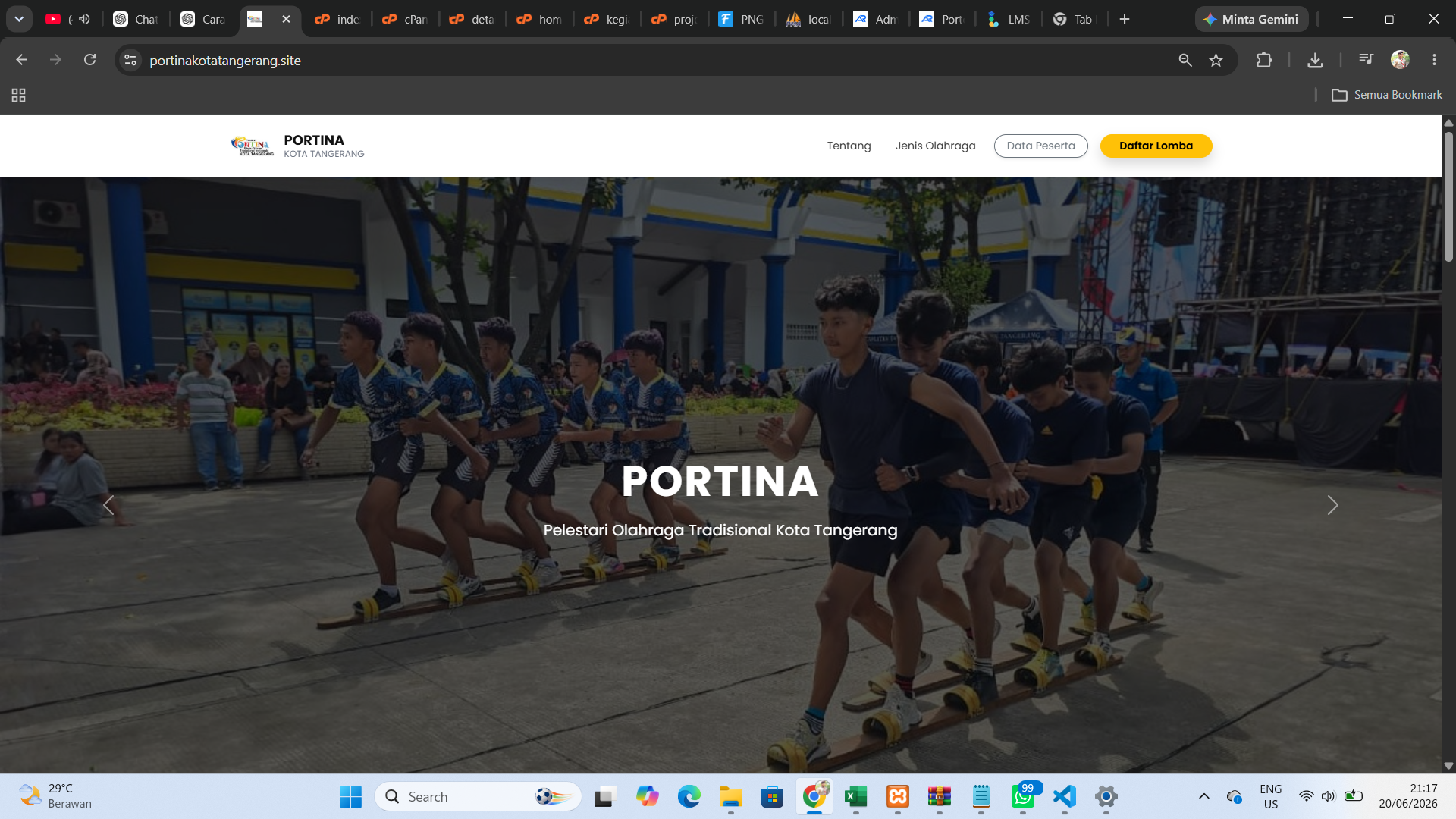
Task: Click the Daftar Lomba button
Action: click(x=1156, y=146)
